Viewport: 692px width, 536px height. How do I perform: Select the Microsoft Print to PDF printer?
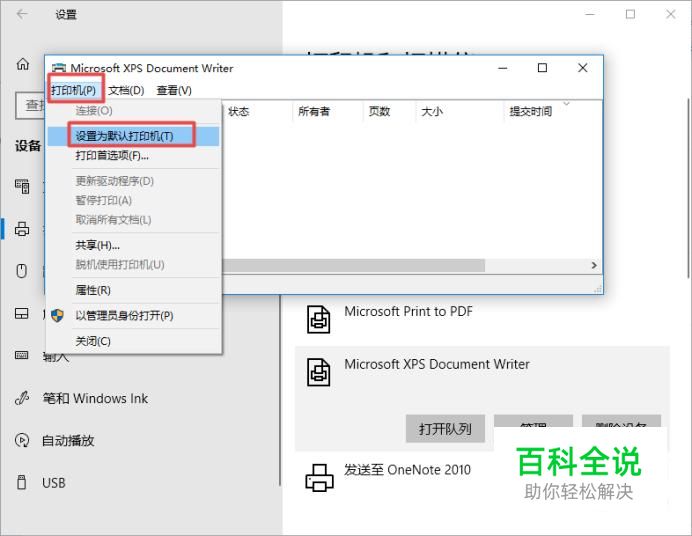pyautogui.click(x=482, y=319)
